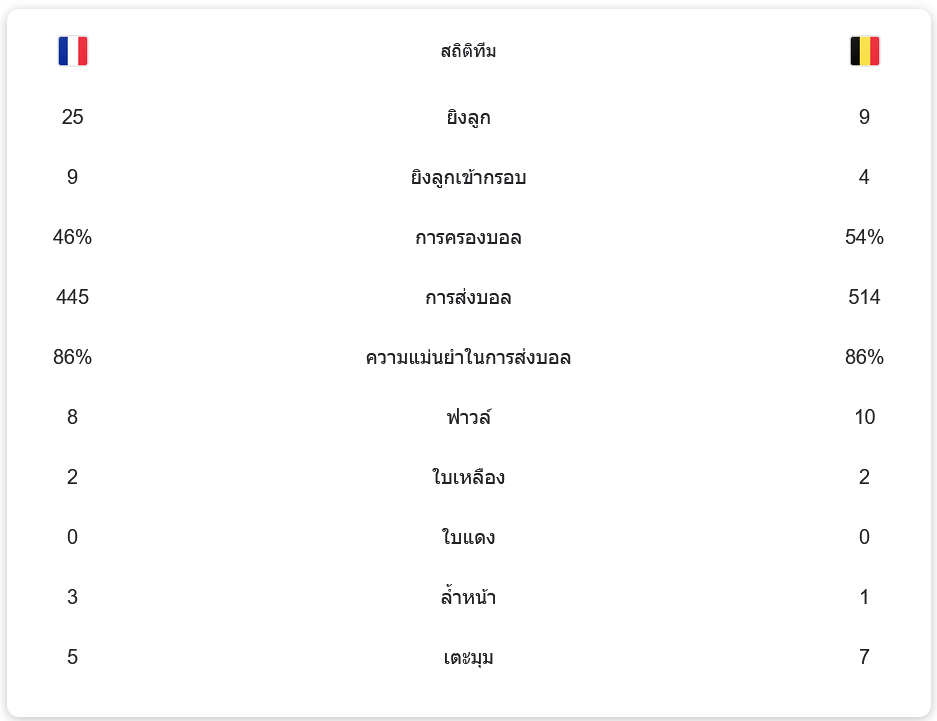Image resolution: width=937 pixels, height=721 pixels.
Task: Click ความแม่นยำในการส่งบอล label
Action: click(x=468, y=358)
